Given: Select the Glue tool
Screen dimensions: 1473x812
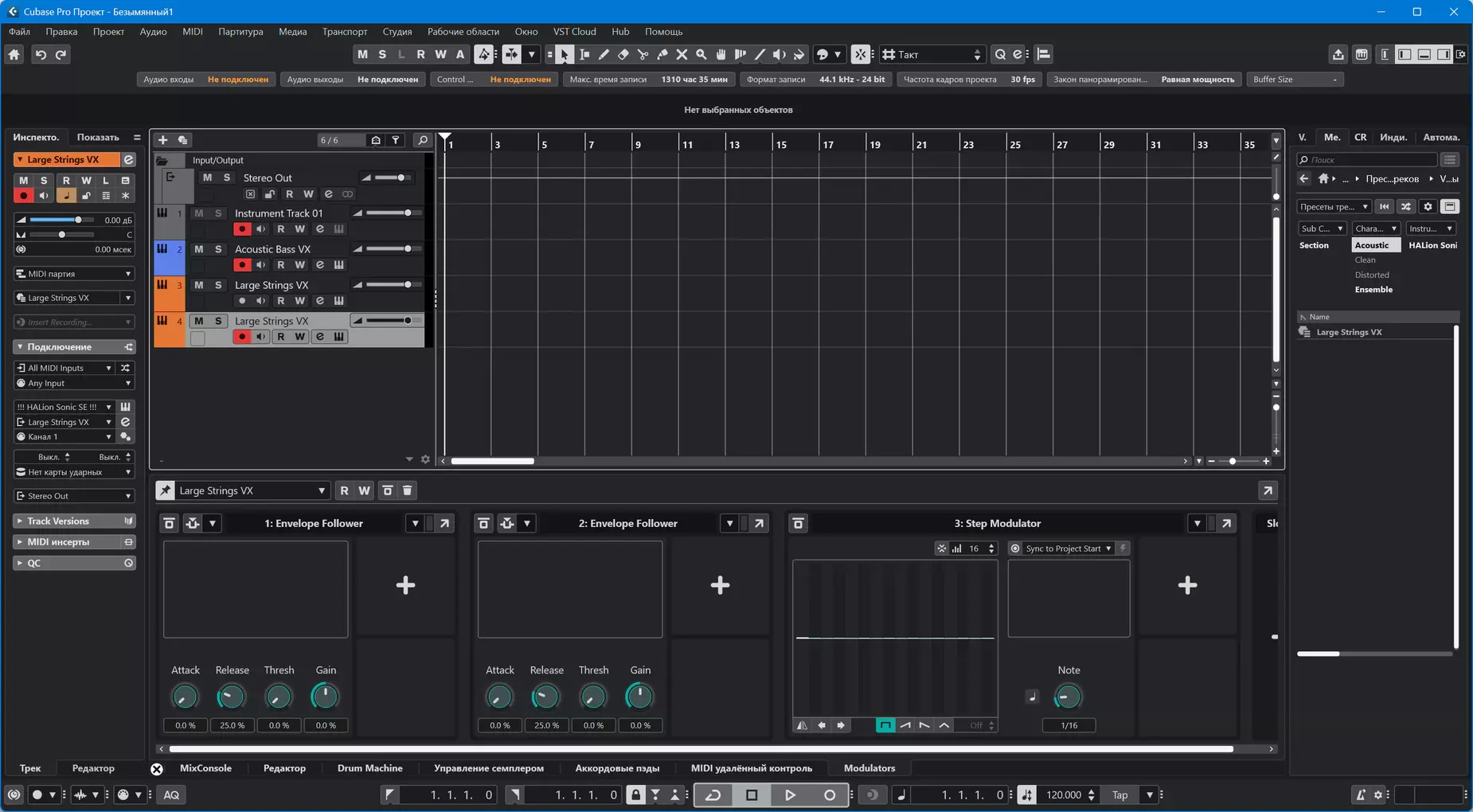Looking at the screenshot, I should pos(662,54).
